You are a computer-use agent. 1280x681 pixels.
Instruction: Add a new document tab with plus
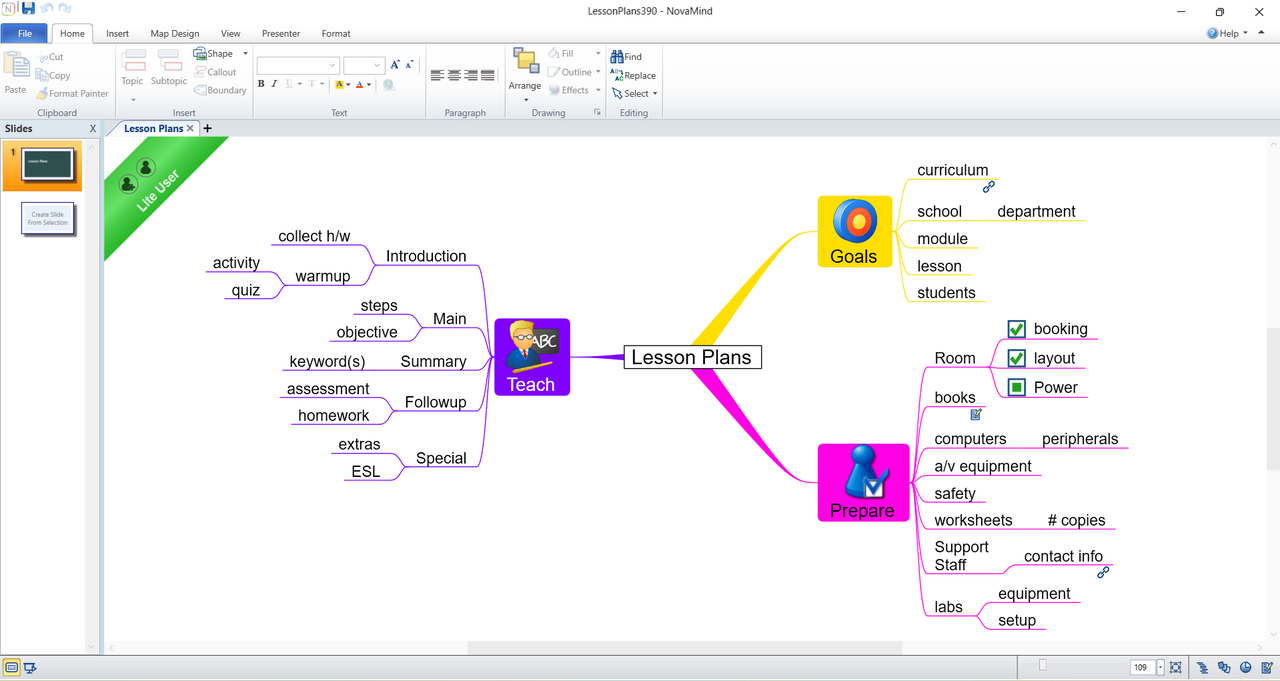[207, 128]
